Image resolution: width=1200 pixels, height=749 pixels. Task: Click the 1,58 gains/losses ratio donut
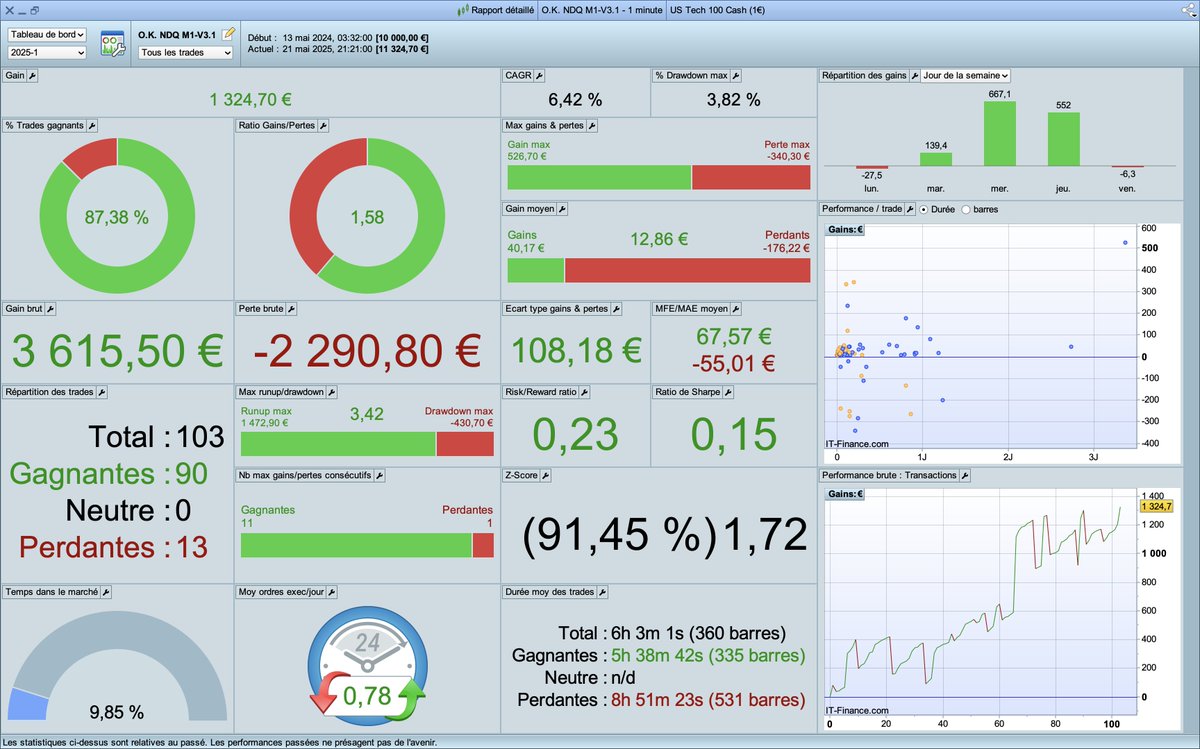[367, 217]
